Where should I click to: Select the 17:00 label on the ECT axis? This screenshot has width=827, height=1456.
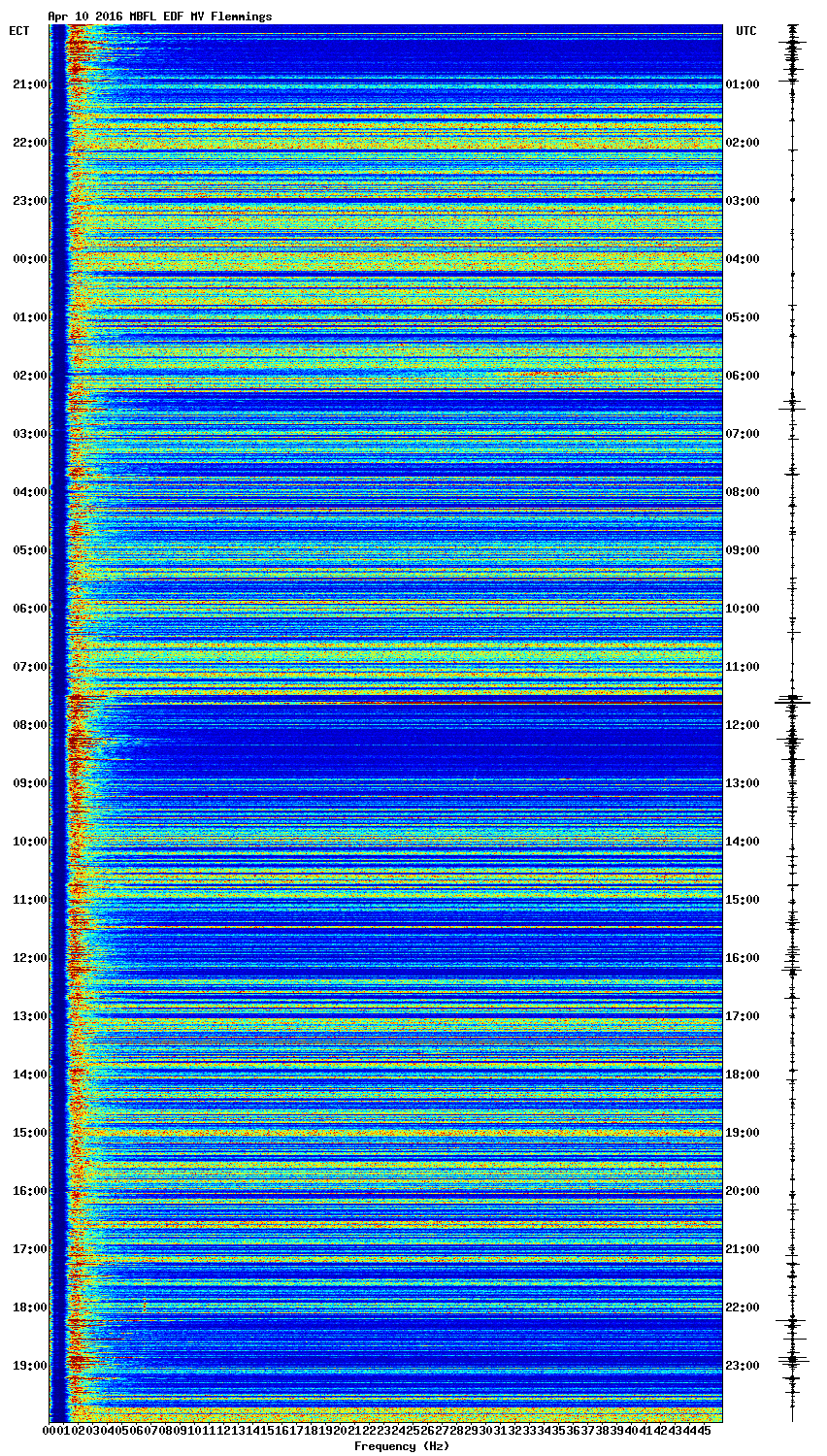(29, 1249)
